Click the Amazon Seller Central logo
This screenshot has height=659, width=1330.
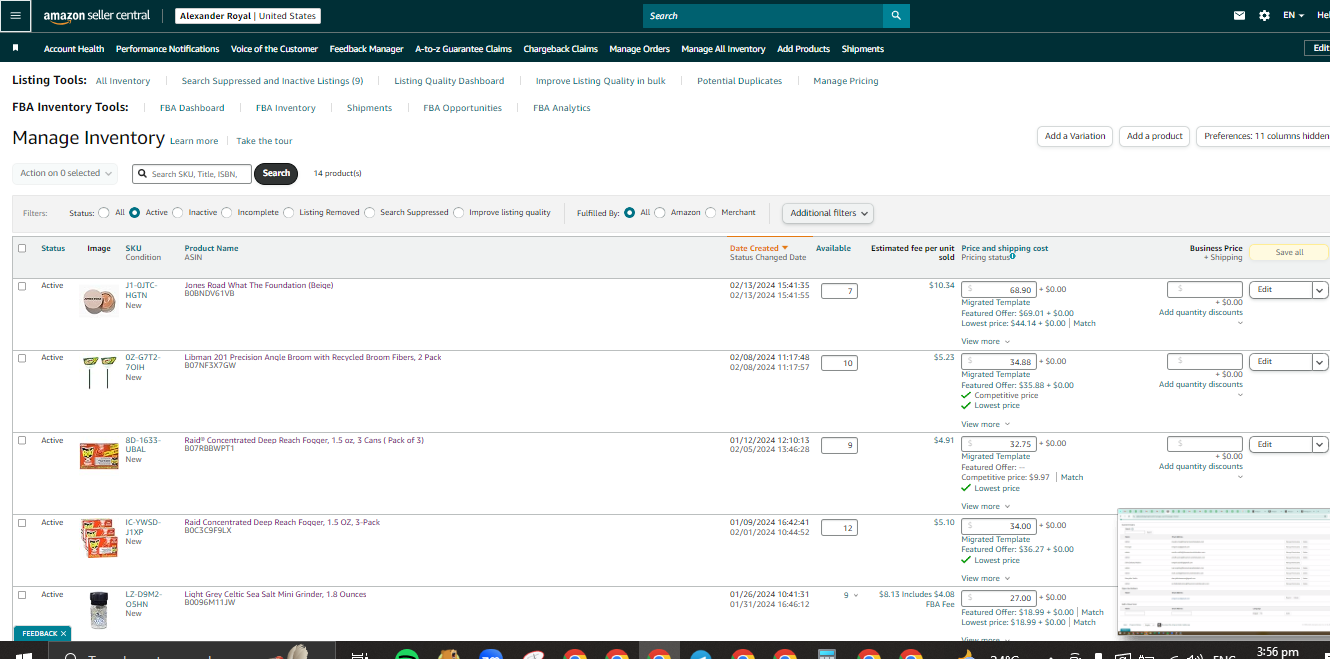97,15
